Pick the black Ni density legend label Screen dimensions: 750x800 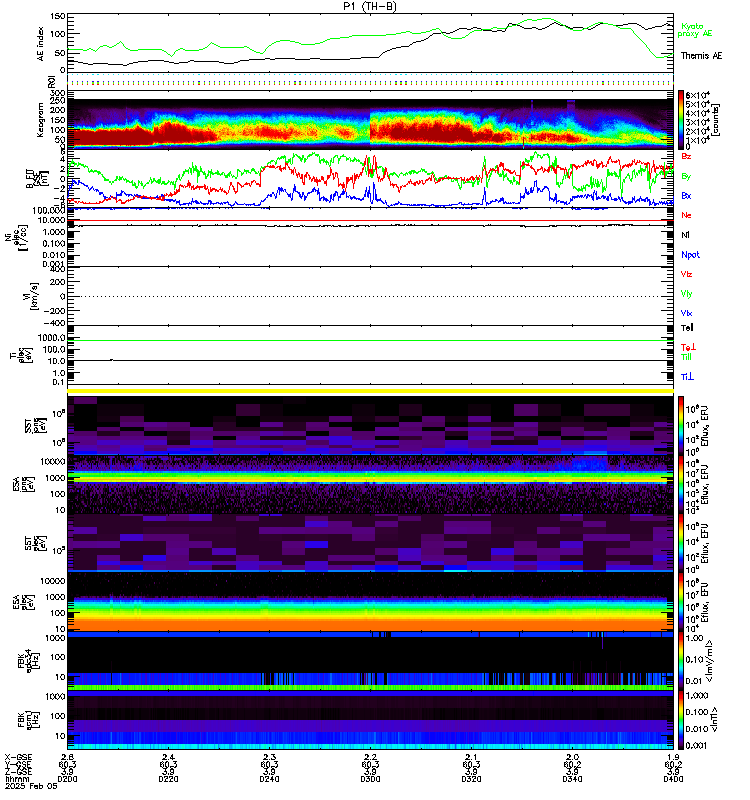(685, 235)
